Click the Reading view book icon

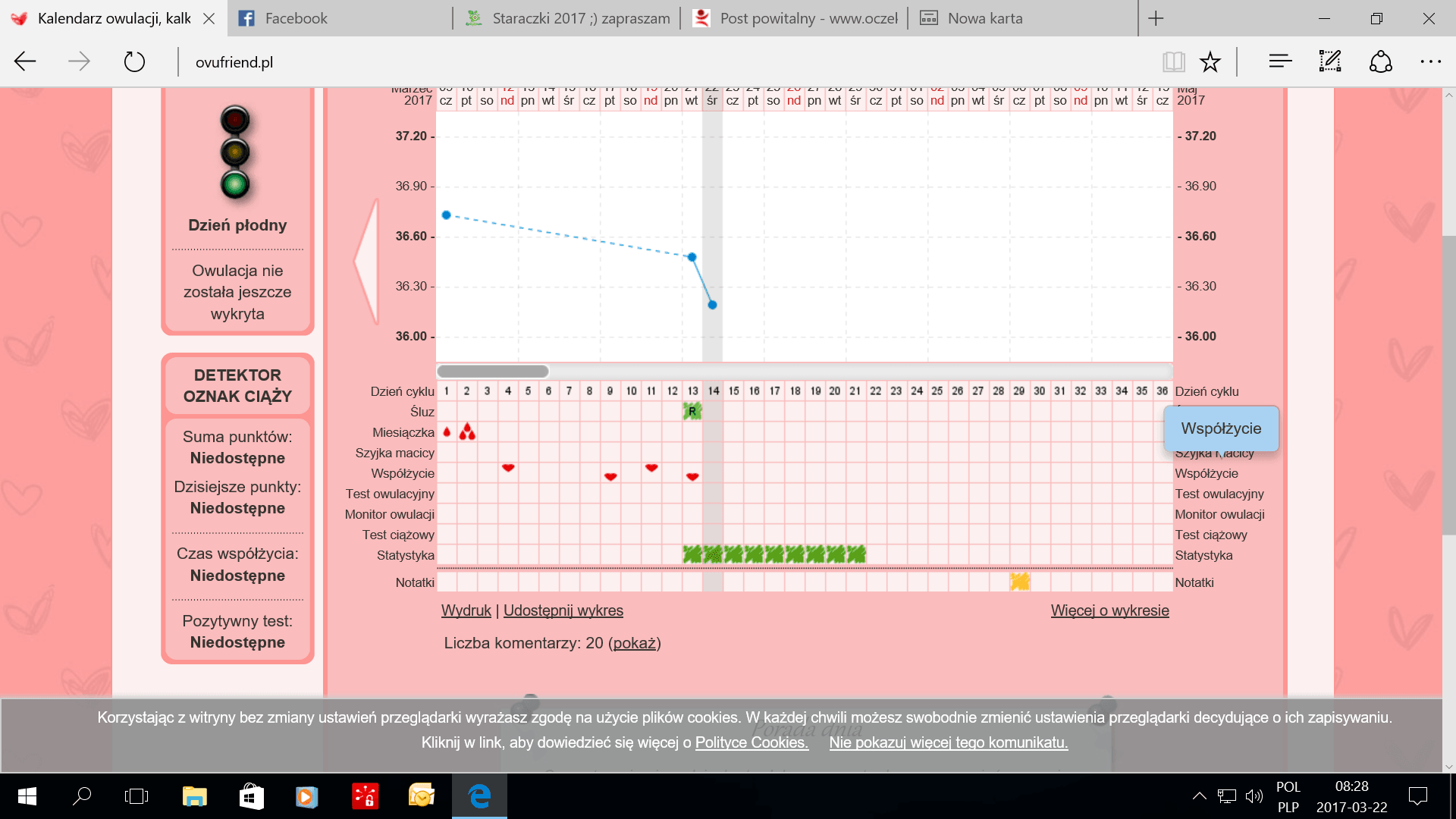1173,61
